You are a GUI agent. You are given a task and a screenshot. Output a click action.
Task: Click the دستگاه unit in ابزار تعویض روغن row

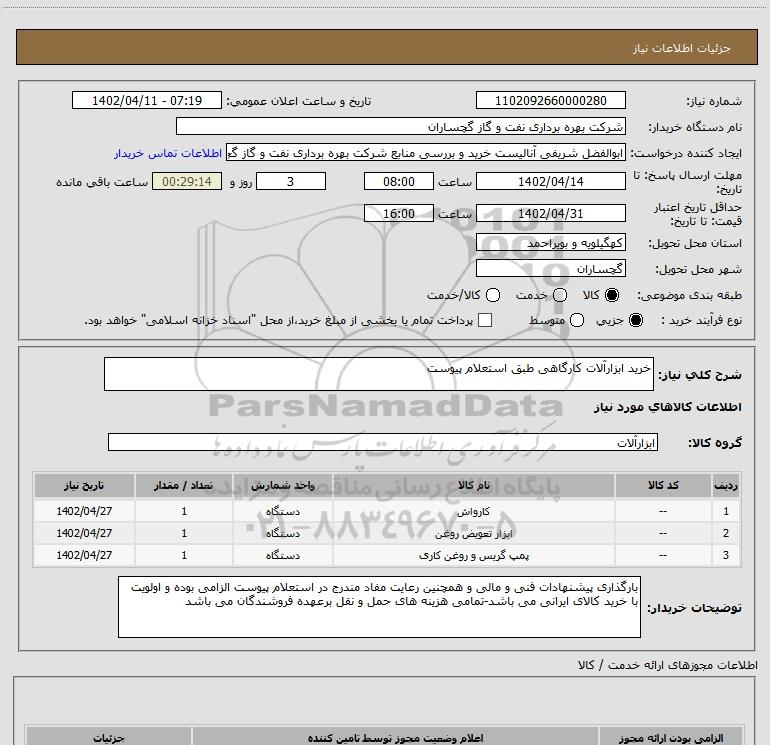click(x=283, y=533)
